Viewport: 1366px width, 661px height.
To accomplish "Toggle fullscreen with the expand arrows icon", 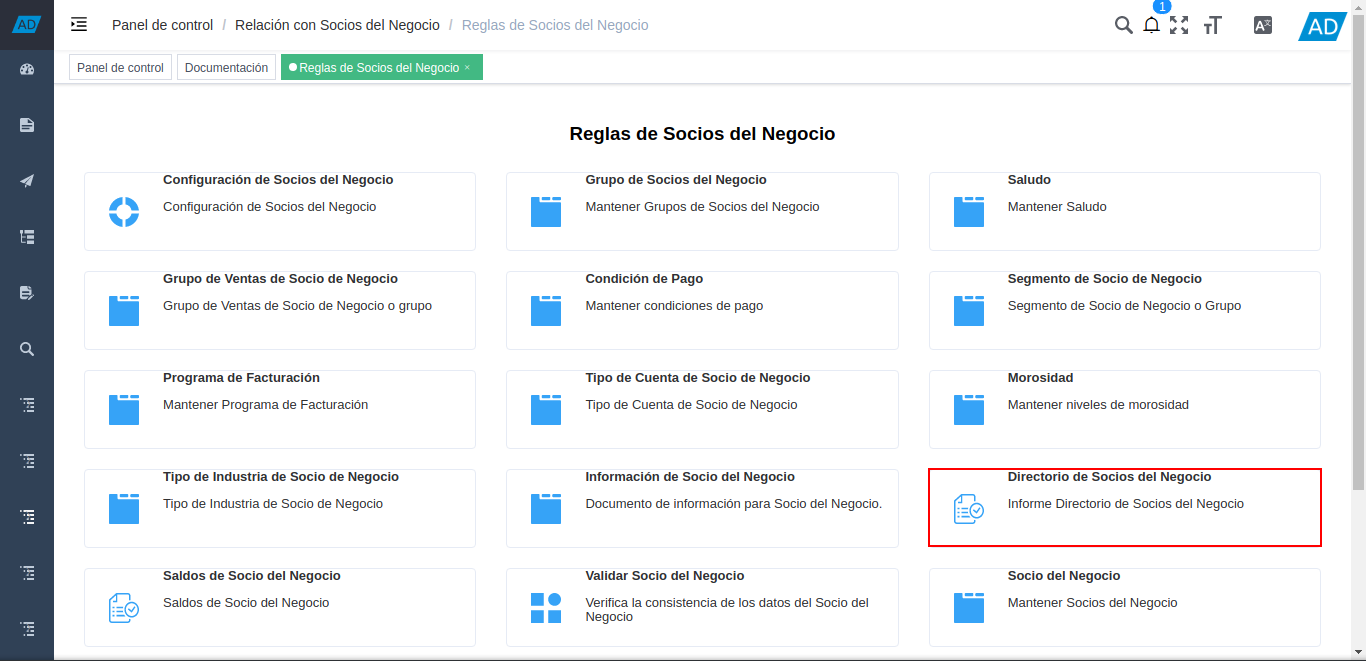I will [x=1180, y=26].
